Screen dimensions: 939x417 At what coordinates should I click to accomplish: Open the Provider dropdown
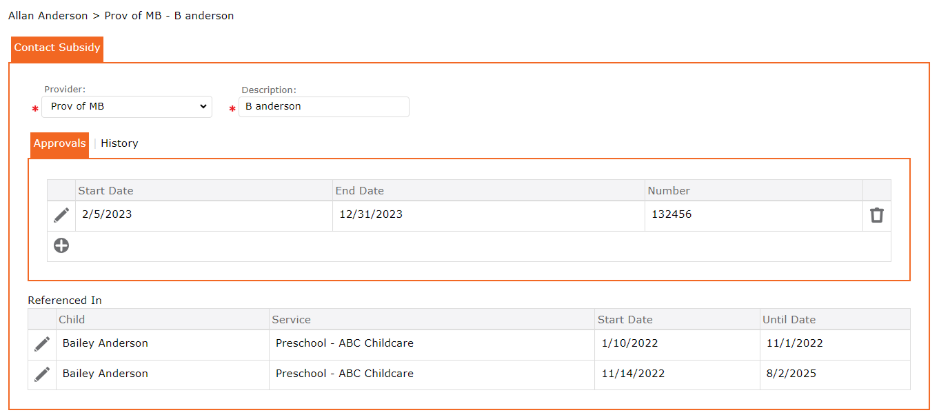[126, 107]
